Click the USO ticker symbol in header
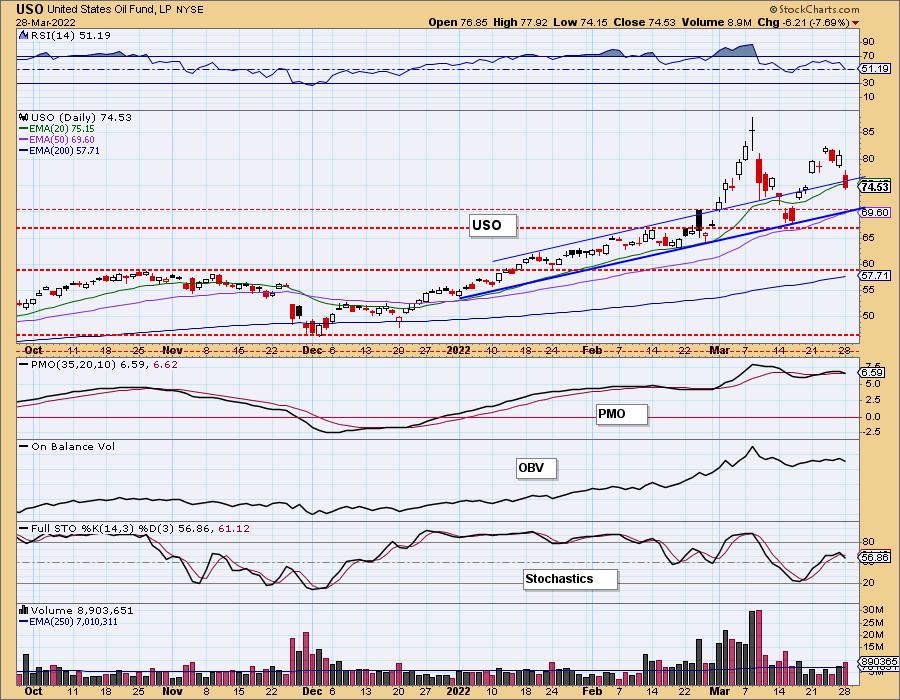This screenshot has width=900, height=700. tap(30, 9)
